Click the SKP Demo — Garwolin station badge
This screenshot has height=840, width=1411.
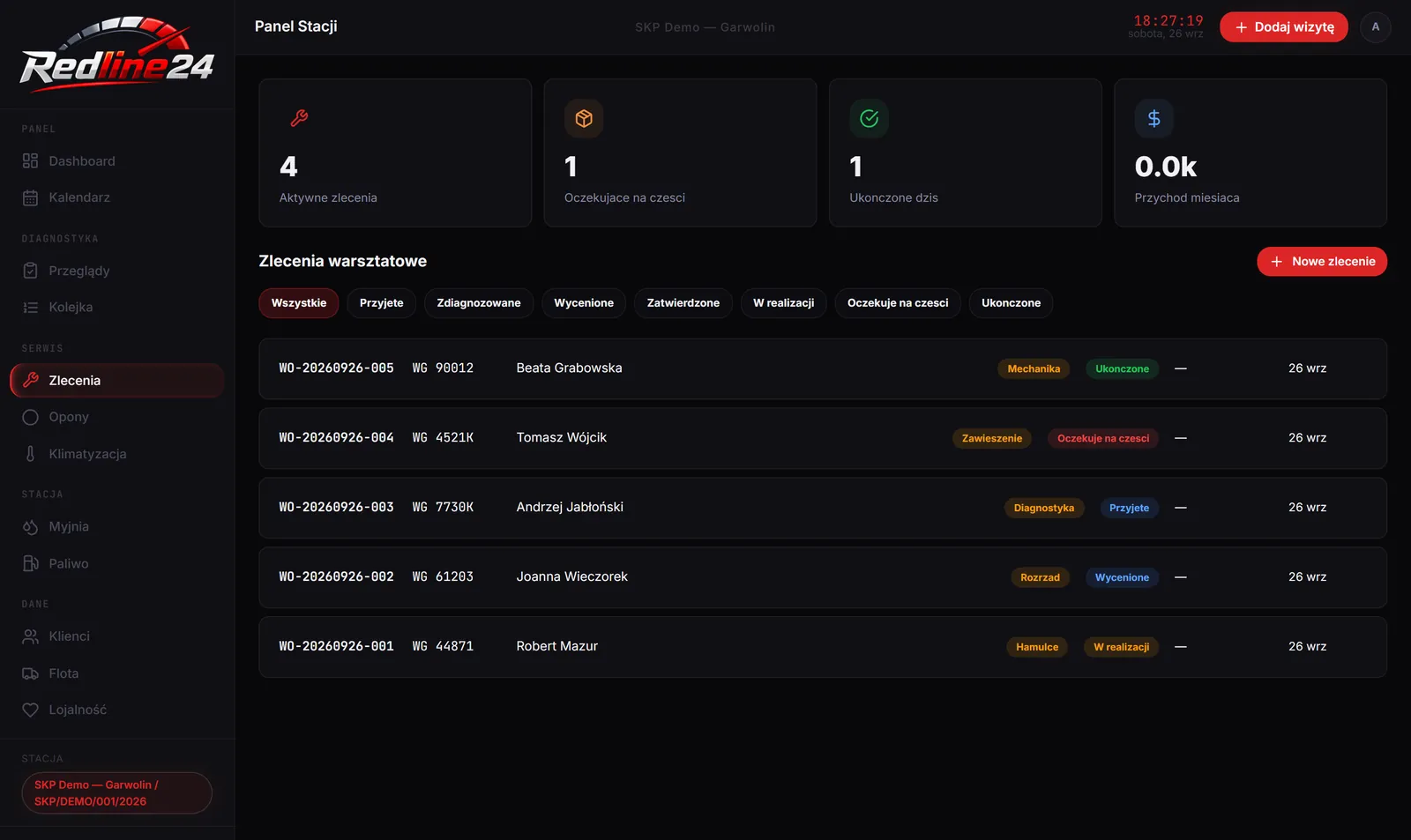click(116, 792)
